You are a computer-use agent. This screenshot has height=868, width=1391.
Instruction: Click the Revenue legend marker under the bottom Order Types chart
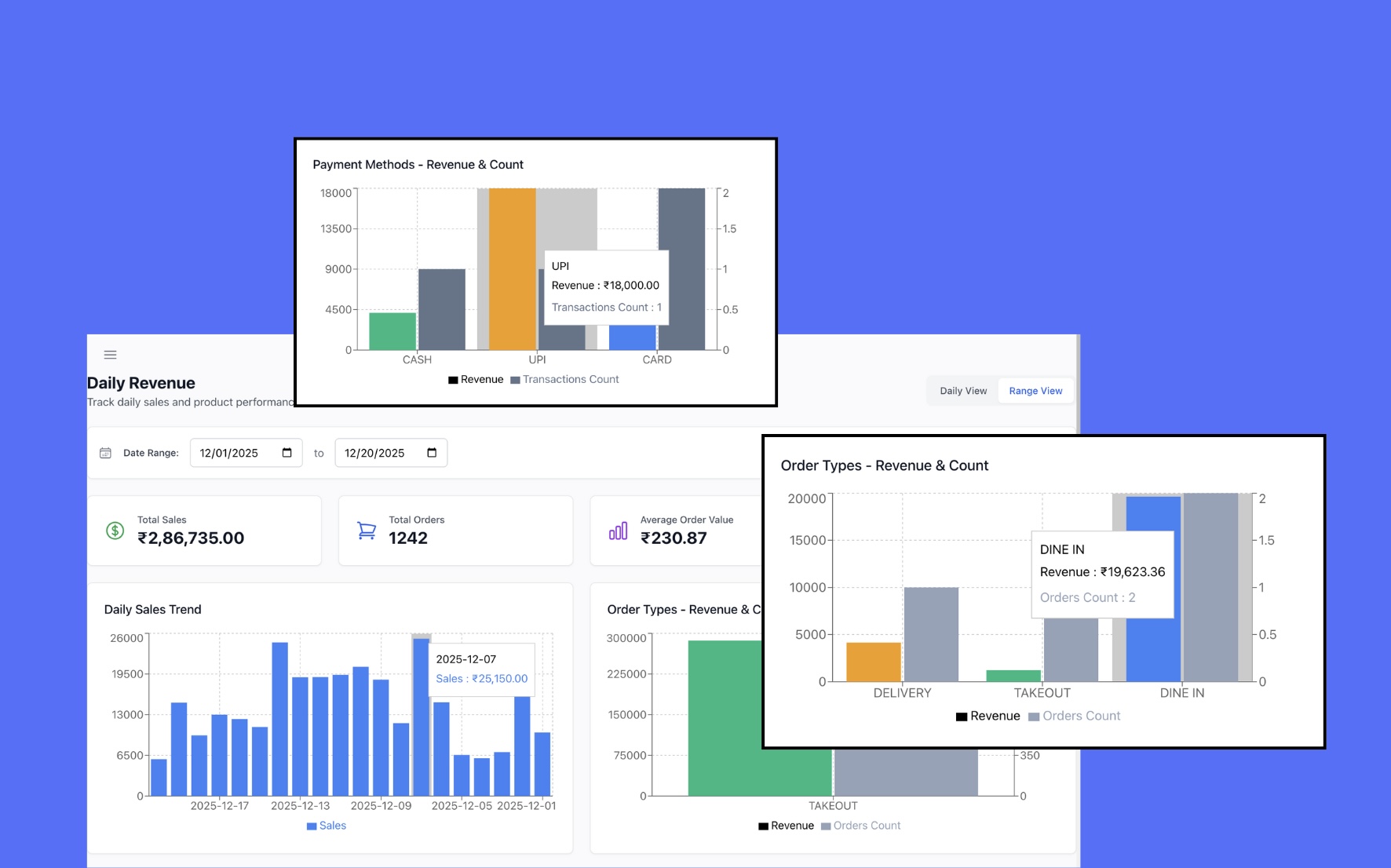[763, 826]
